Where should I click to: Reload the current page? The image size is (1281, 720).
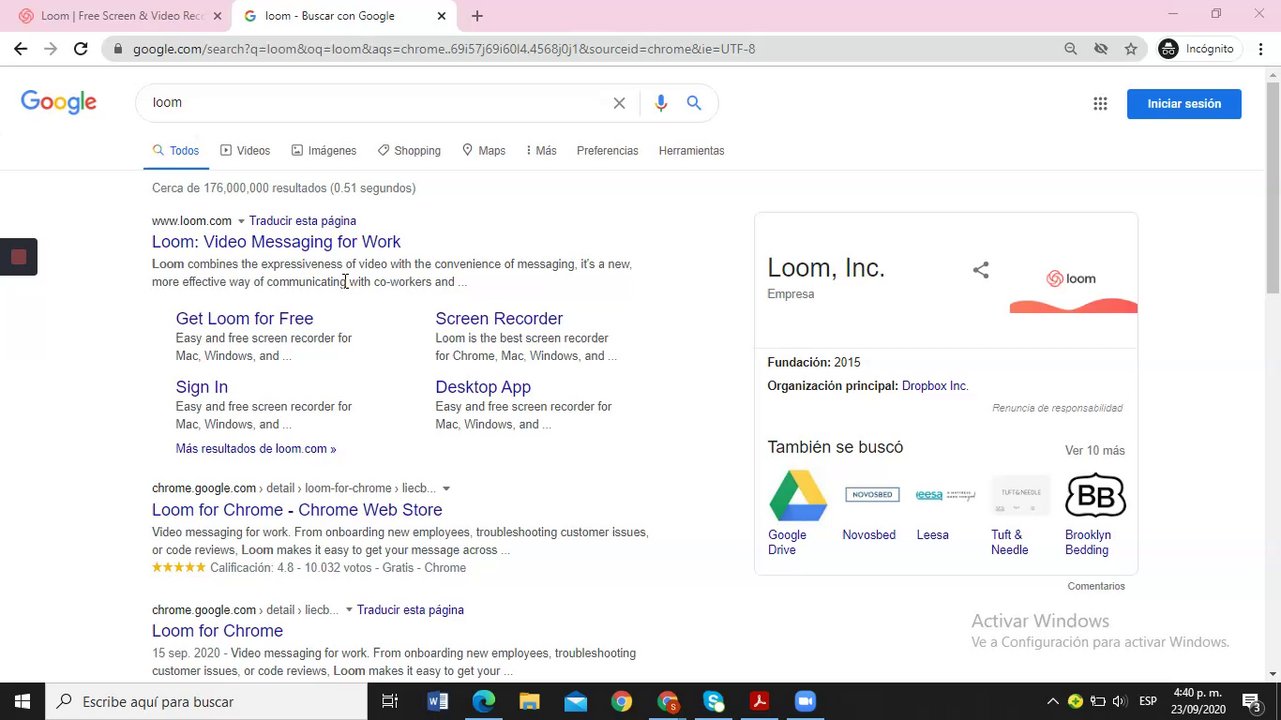(x=81, y=48)
